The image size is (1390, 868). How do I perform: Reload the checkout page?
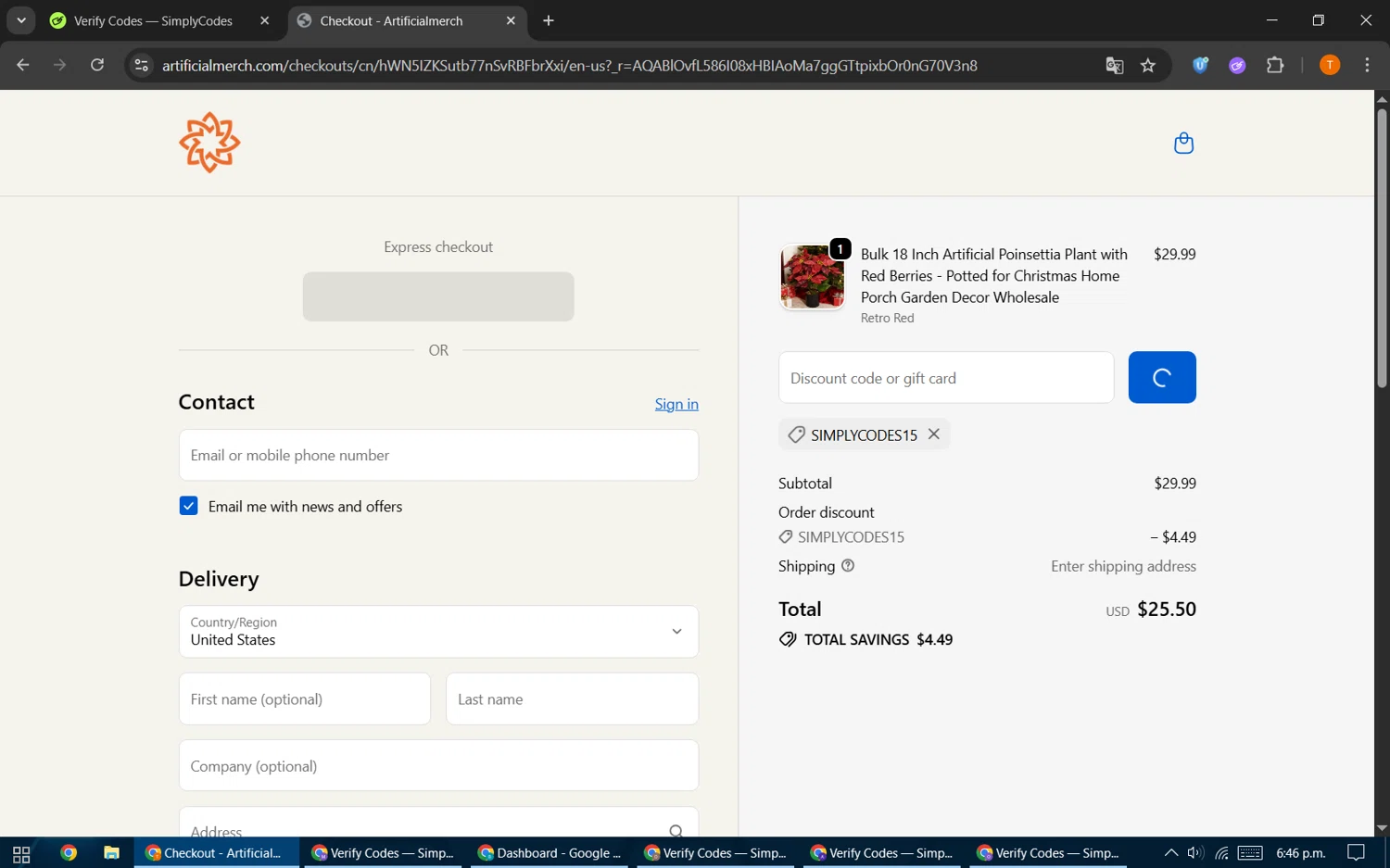coord(97,65)
